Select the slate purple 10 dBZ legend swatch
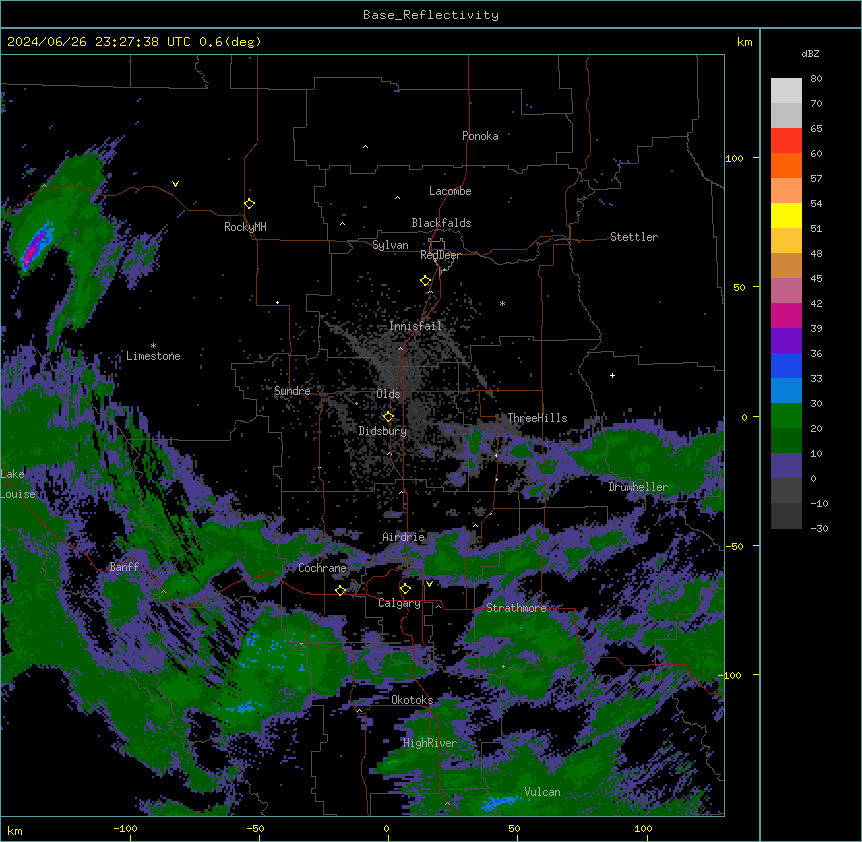Image resolution: width=862 pixels, height=842 pixels. click(786, 466)
